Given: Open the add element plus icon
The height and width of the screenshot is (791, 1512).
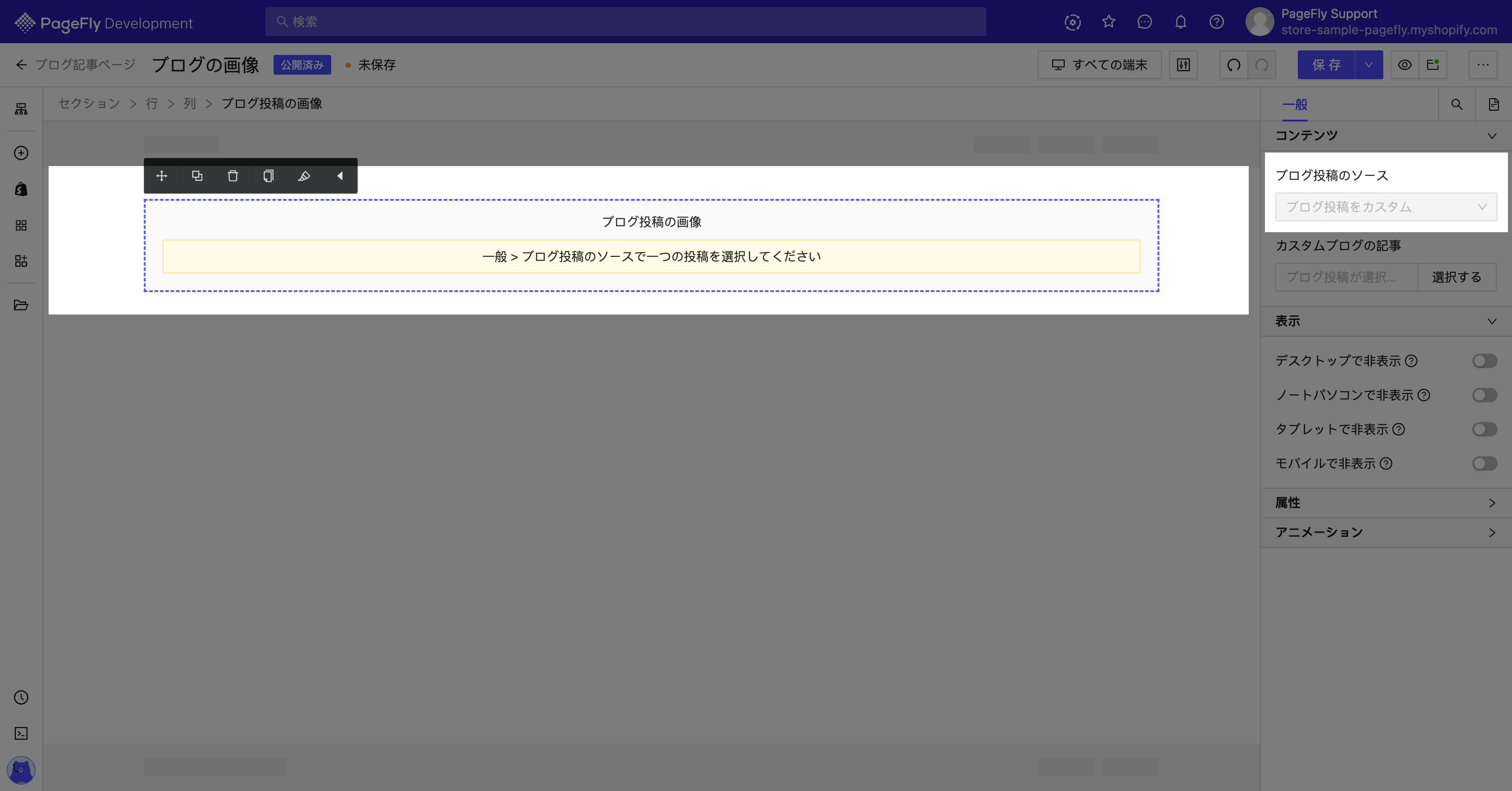Looking at the screenshot, I should pos(21,153).
